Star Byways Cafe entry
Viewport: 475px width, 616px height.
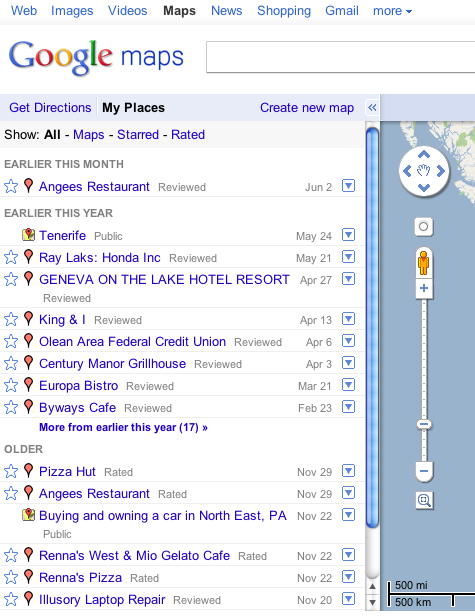click(x=11, y=407)
